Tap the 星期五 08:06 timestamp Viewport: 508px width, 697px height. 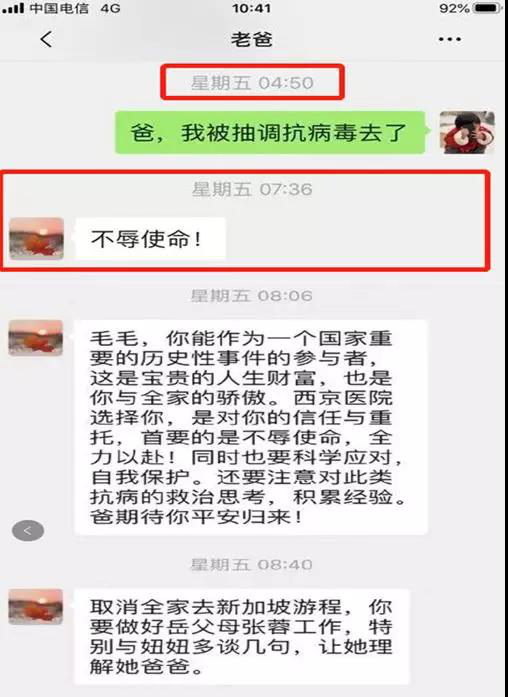(252, 296)
